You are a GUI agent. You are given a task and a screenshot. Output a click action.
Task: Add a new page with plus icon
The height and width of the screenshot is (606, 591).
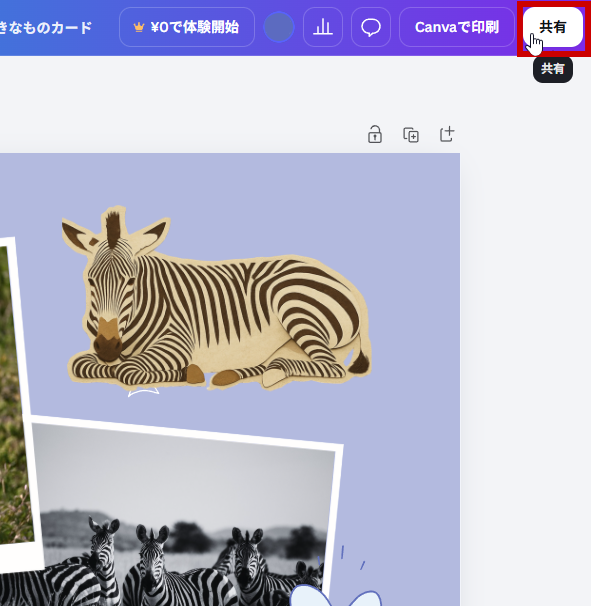click(447, 134)
